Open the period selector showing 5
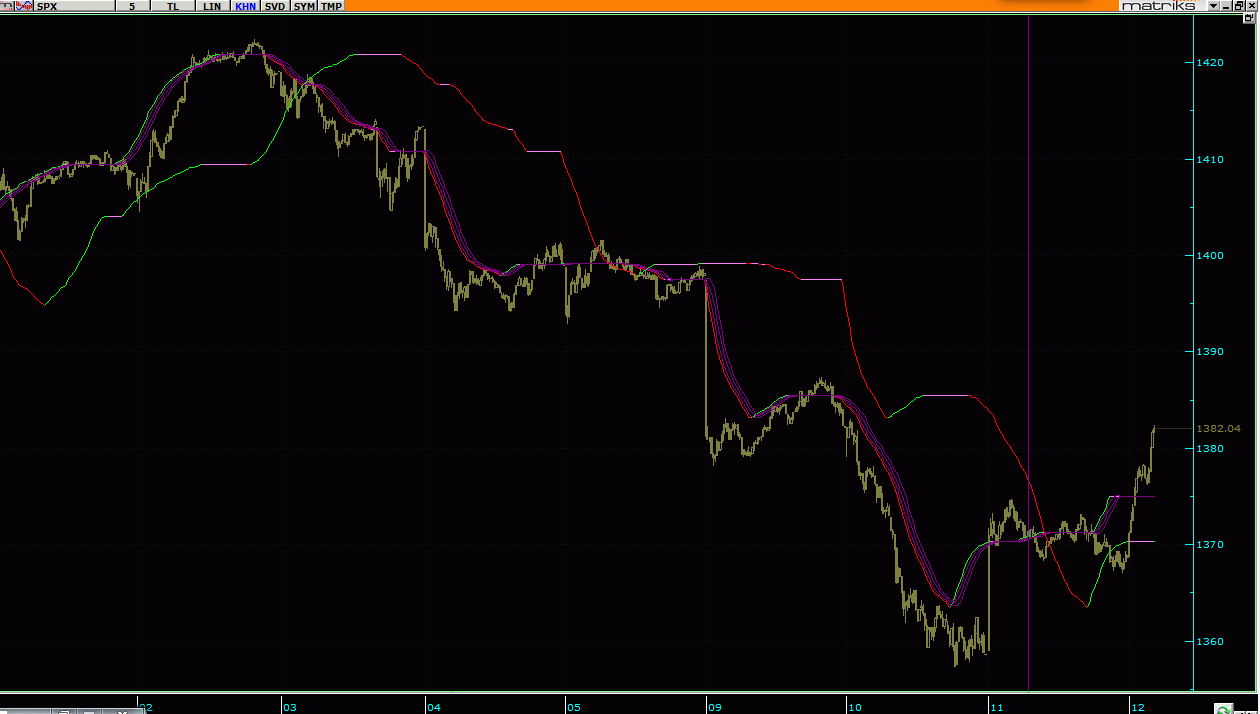Image resolution: width=1260 pixels, height=714 pixels. click(132, 6)
